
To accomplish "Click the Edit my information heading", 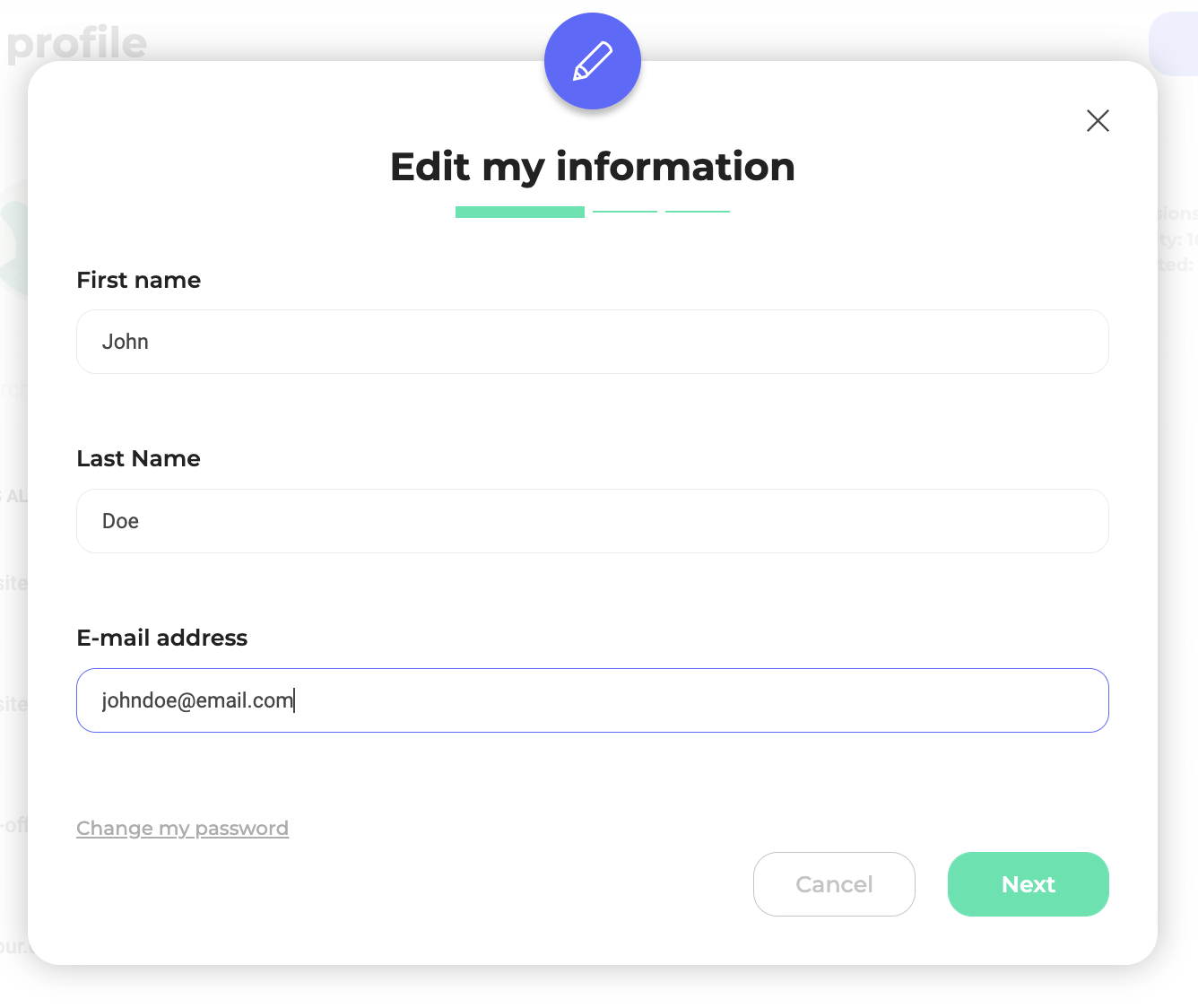I will coord(592,167).
